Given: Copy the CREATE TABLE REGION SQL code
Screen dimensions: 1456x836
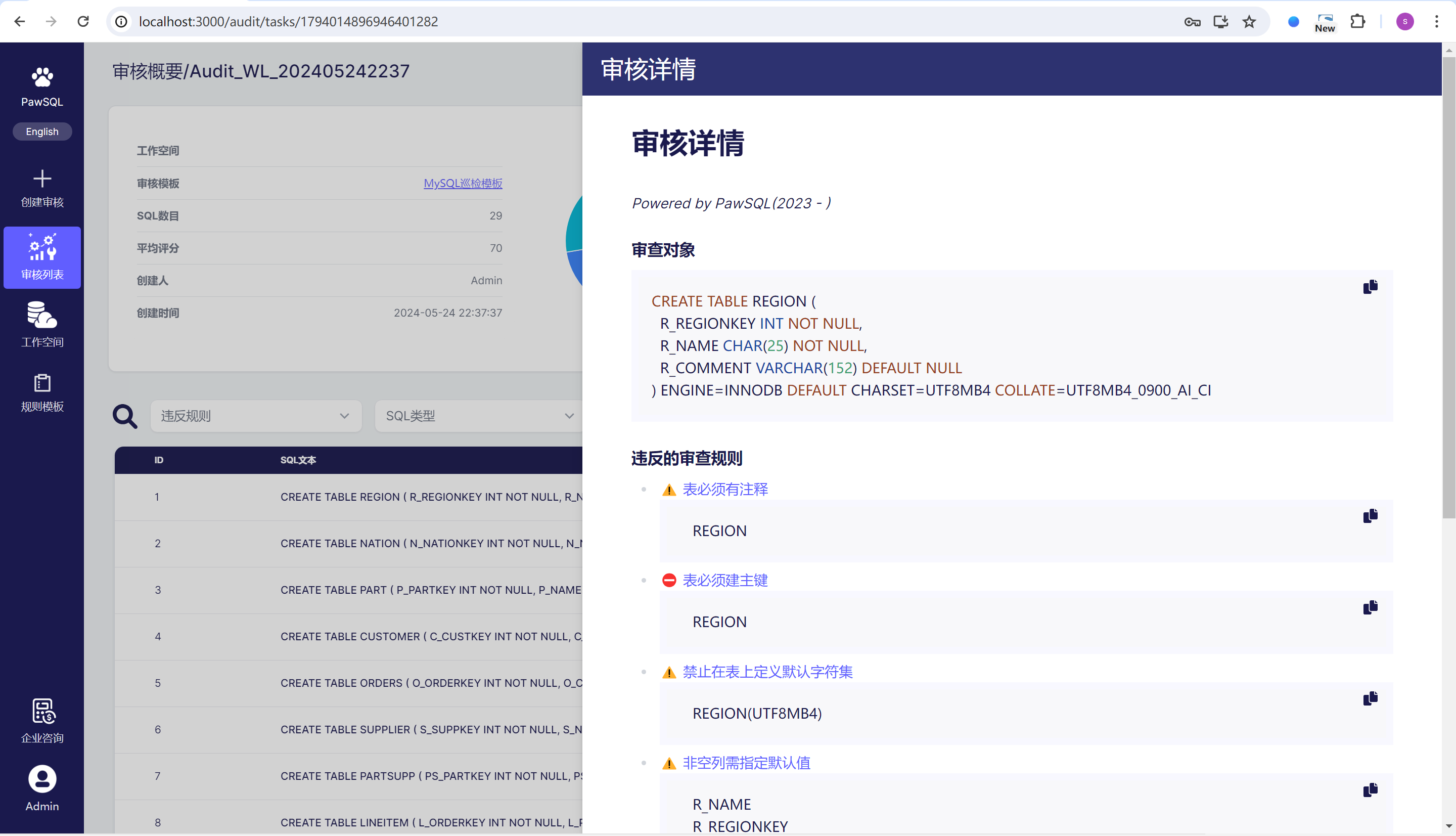Looking at the screenshot, I should click(x=1370, y=287).
